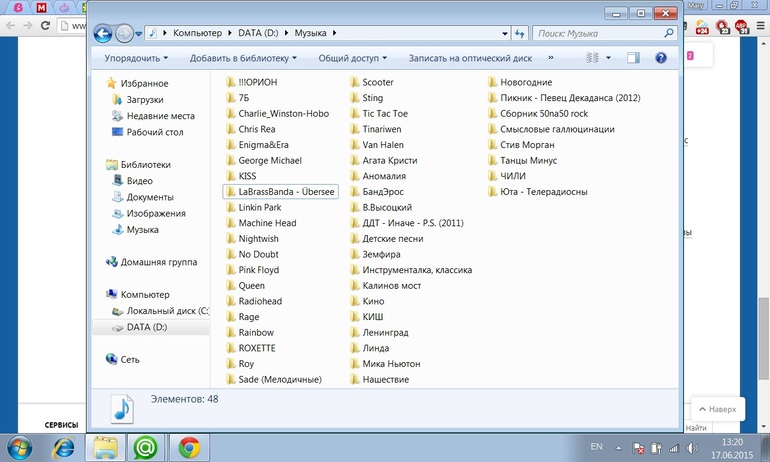Open Добавить в библиотеку dropdown
The height and width of the screenshot is (462, 770).
243,58
